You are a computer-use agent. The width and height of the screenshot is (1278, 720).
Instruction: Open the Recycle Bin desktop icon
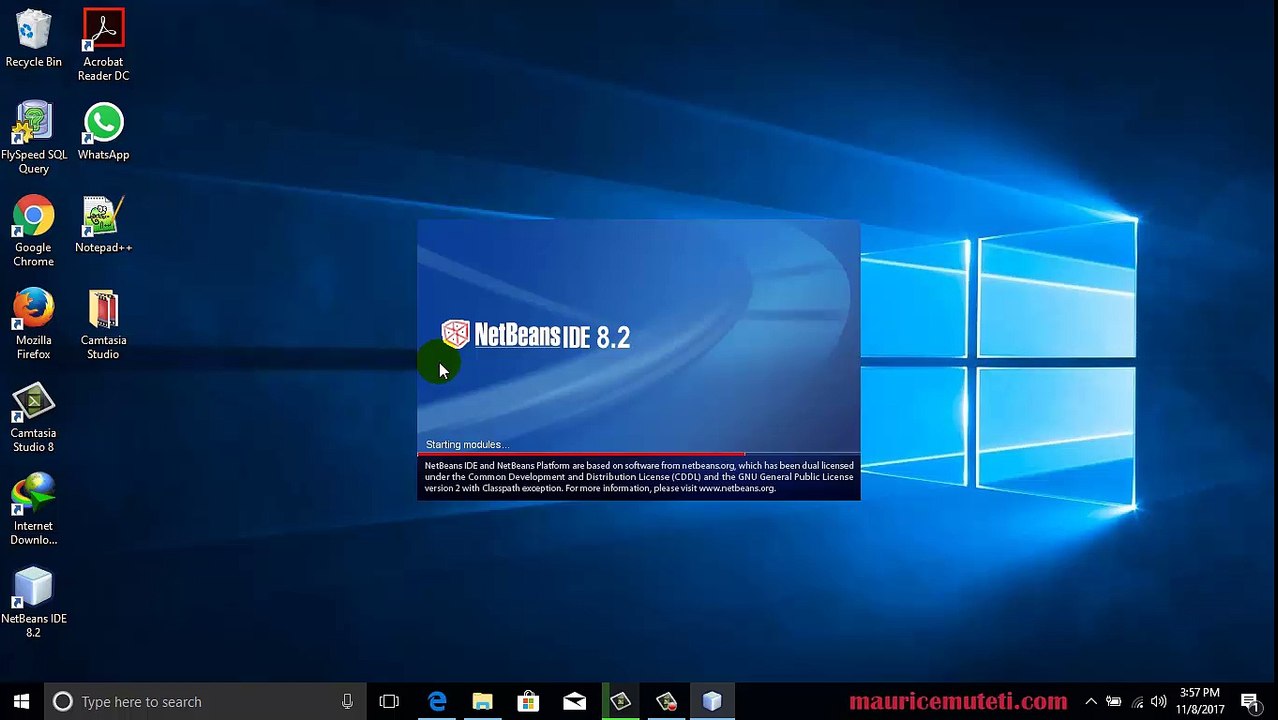point(33,40)
